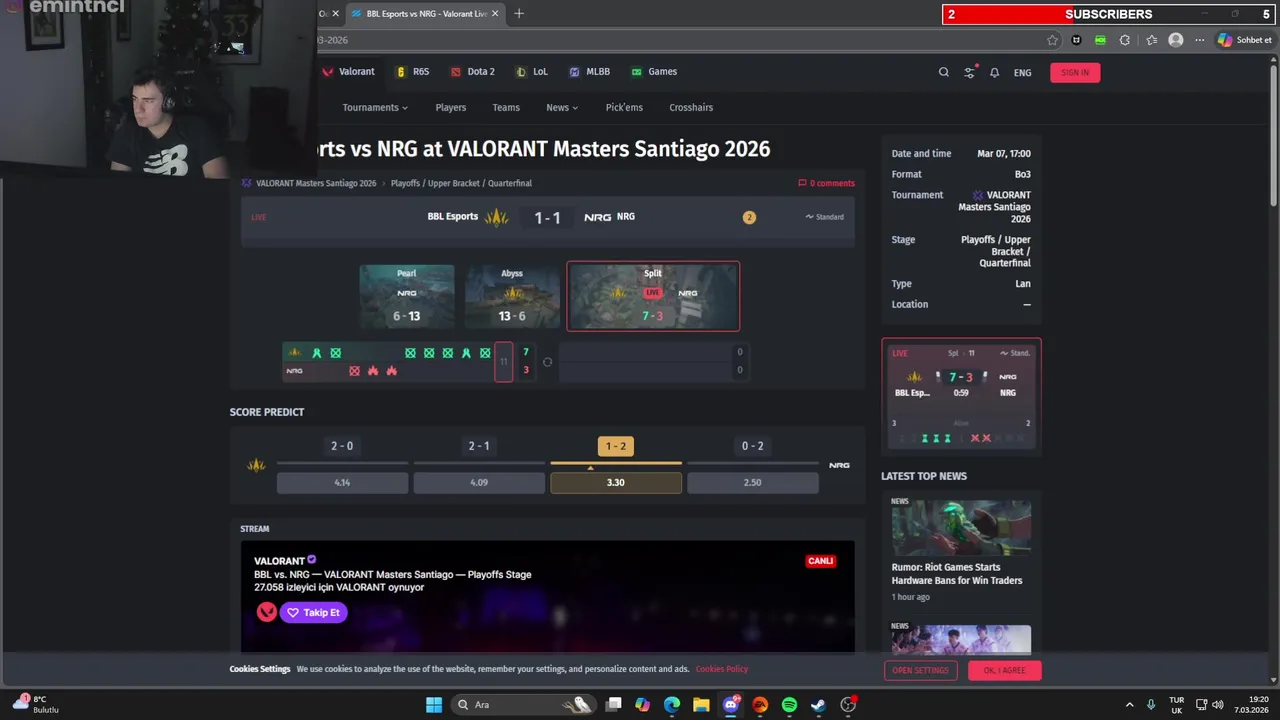Open the browser profile avatar
Viewport: 1280px width, 720px height.
(1176, 40)
